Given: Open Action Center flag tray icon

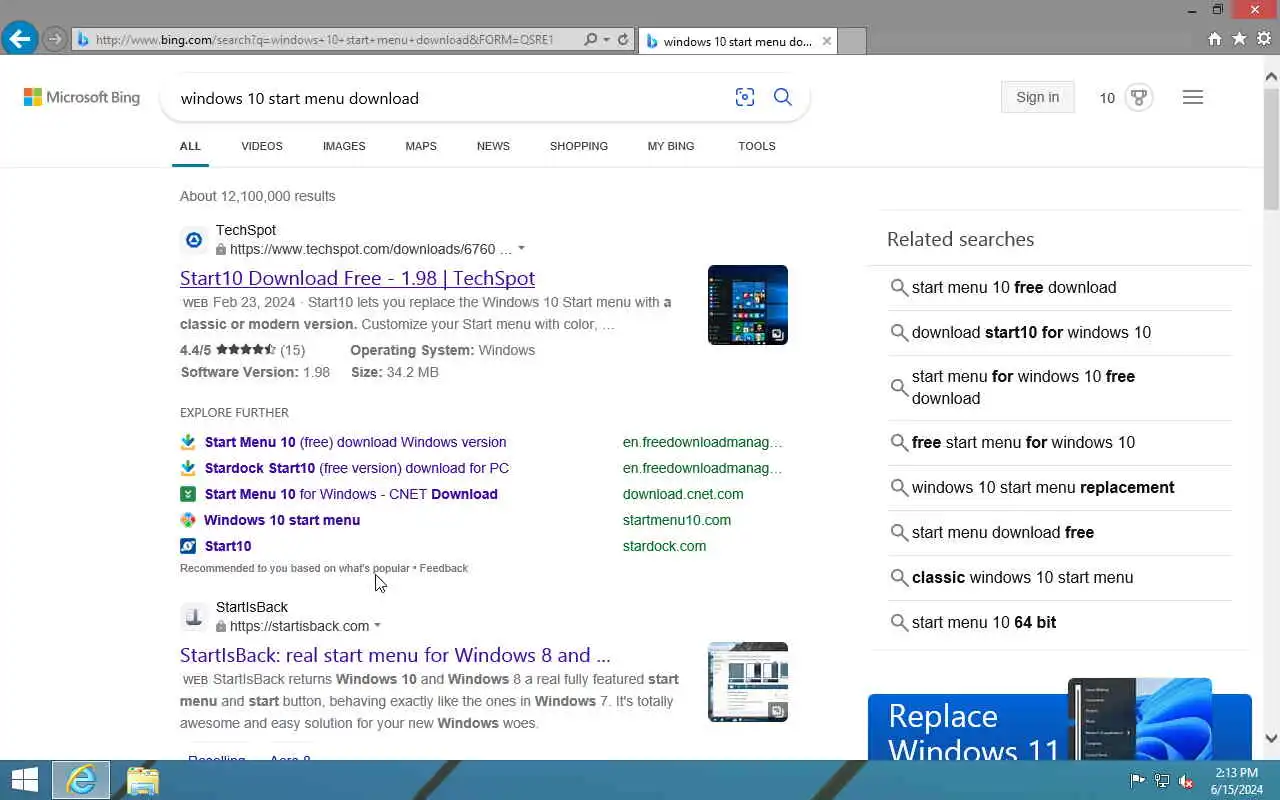Looking at the screenshot, I should 1138,781.
